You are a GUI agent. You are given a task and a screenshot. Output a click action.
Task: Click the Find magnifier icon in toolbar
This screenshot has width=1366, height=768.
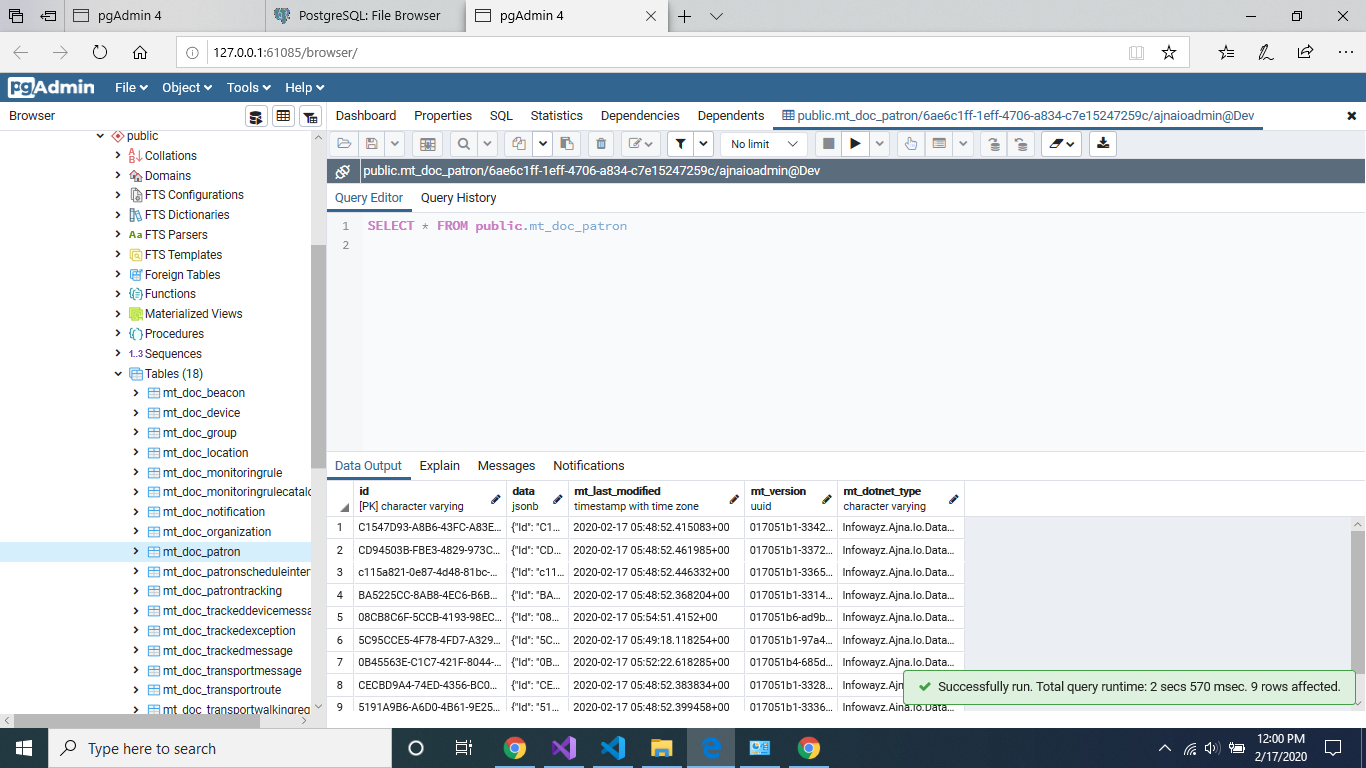tap(463, 144)
